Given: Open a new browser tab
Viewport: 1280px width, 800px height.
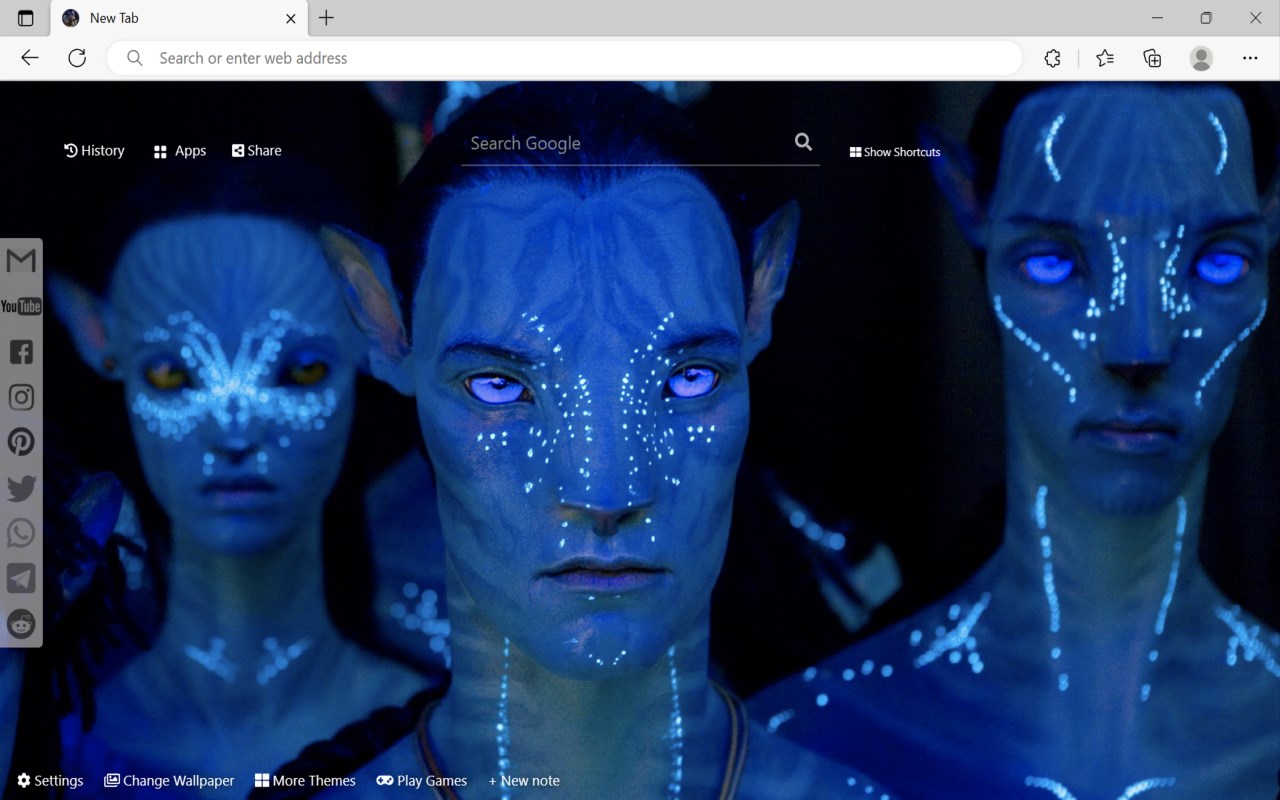Looking at the screenshot, I should (x=326, y=18).
